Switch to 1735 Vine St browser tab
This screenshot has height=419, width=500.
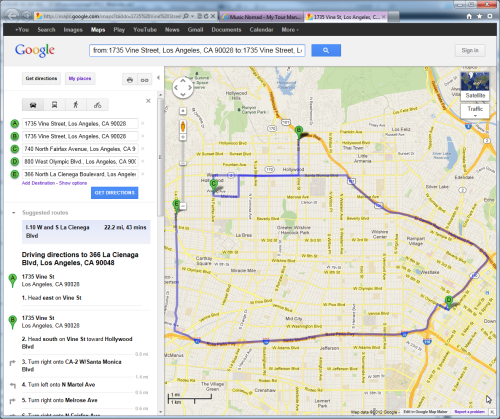[x=346, y=17]
